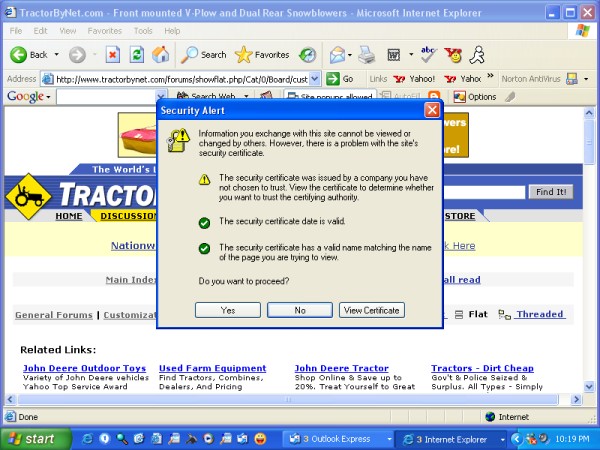This screenshot has width=600, height=450.
Task: Select the HOME site tab
Action: 68,216
